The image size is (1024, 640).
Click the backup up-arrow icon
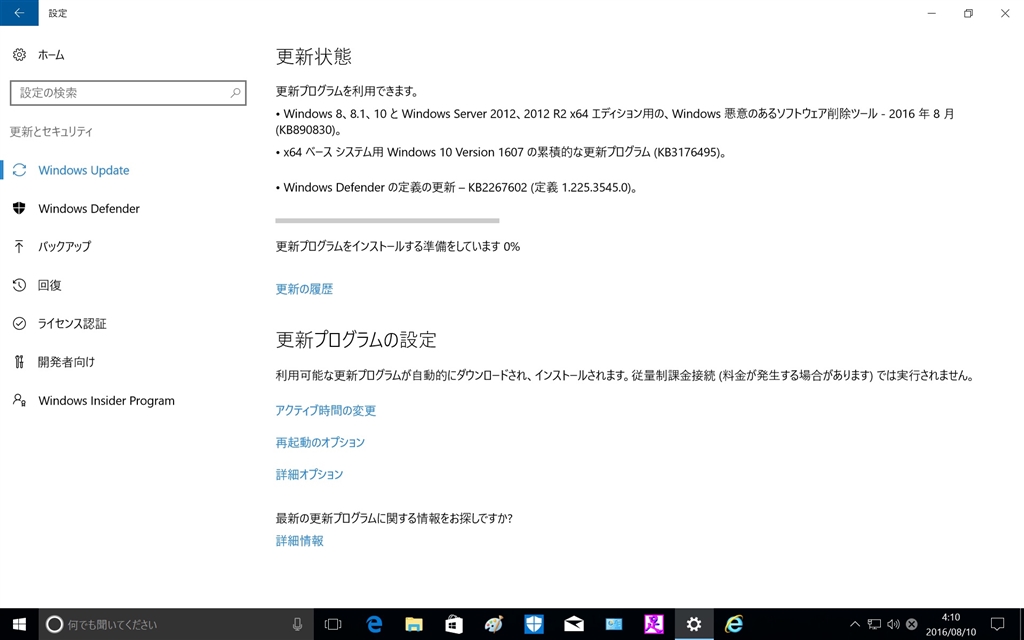(x=19, y=247)
